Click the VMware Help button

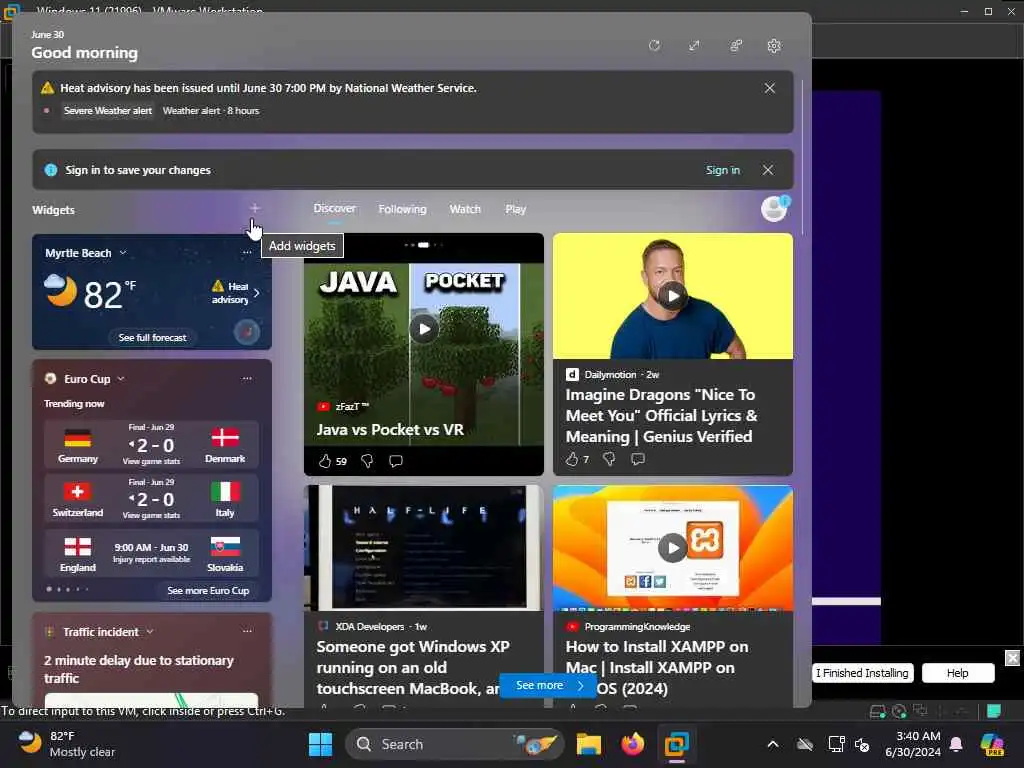click(x=958, y=673)
